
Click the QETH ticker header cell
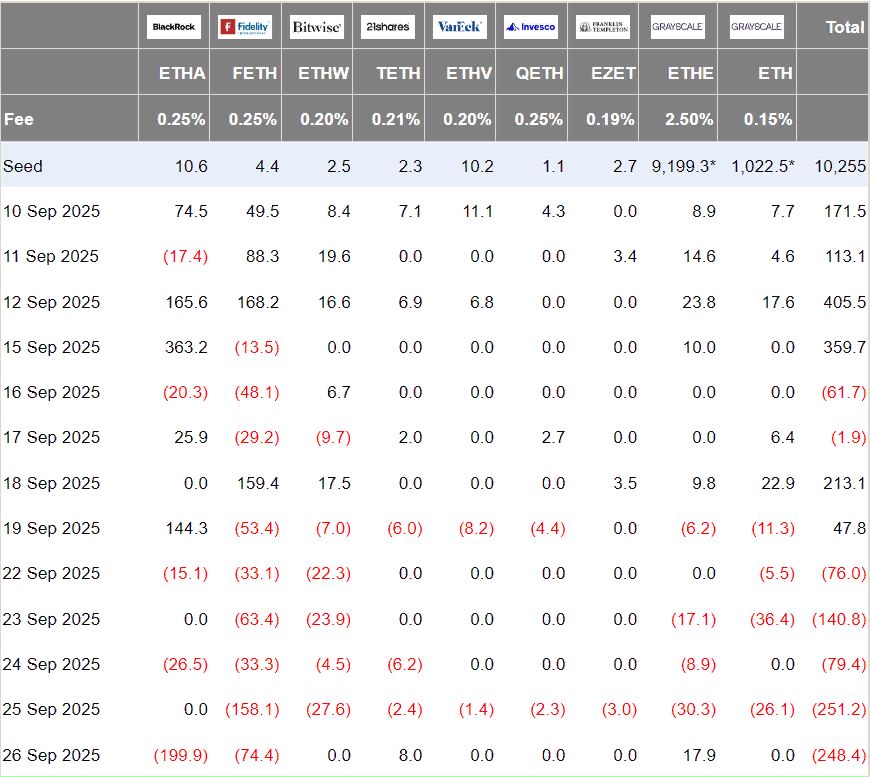539,73
